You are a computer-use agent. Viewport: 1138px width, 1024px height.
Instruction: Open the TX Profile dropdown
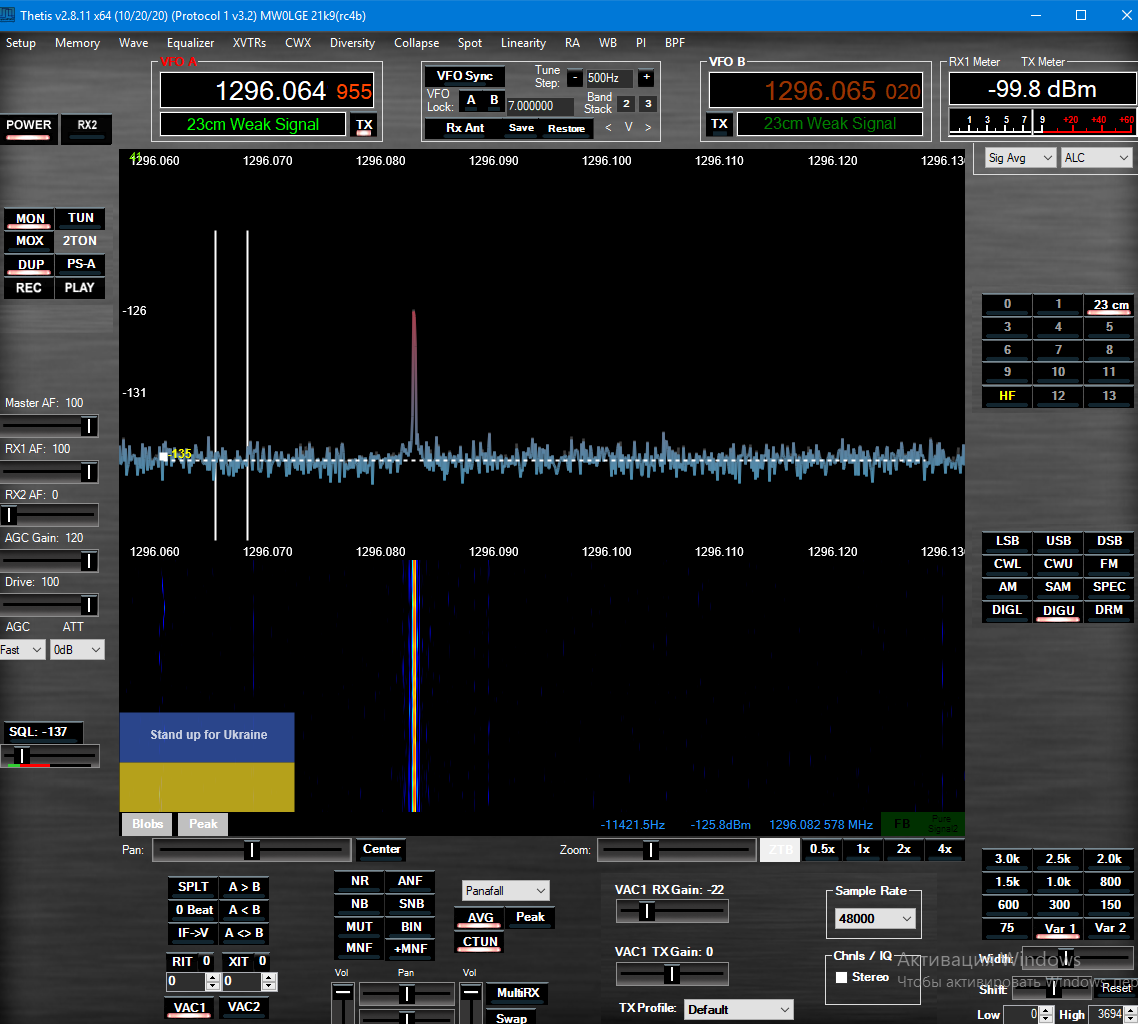click(x=738, y=1009)
